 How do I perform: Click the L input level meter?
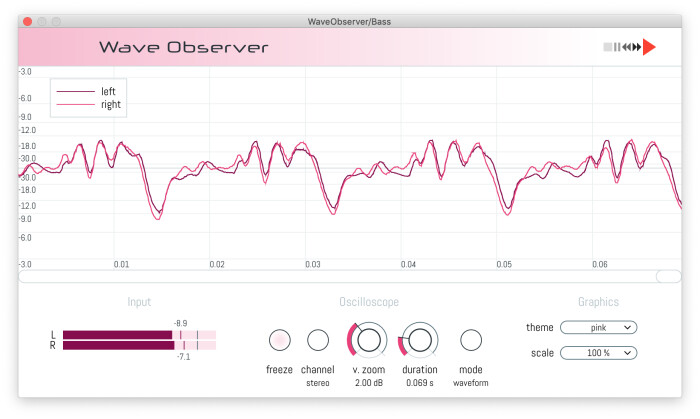[139, 335]
